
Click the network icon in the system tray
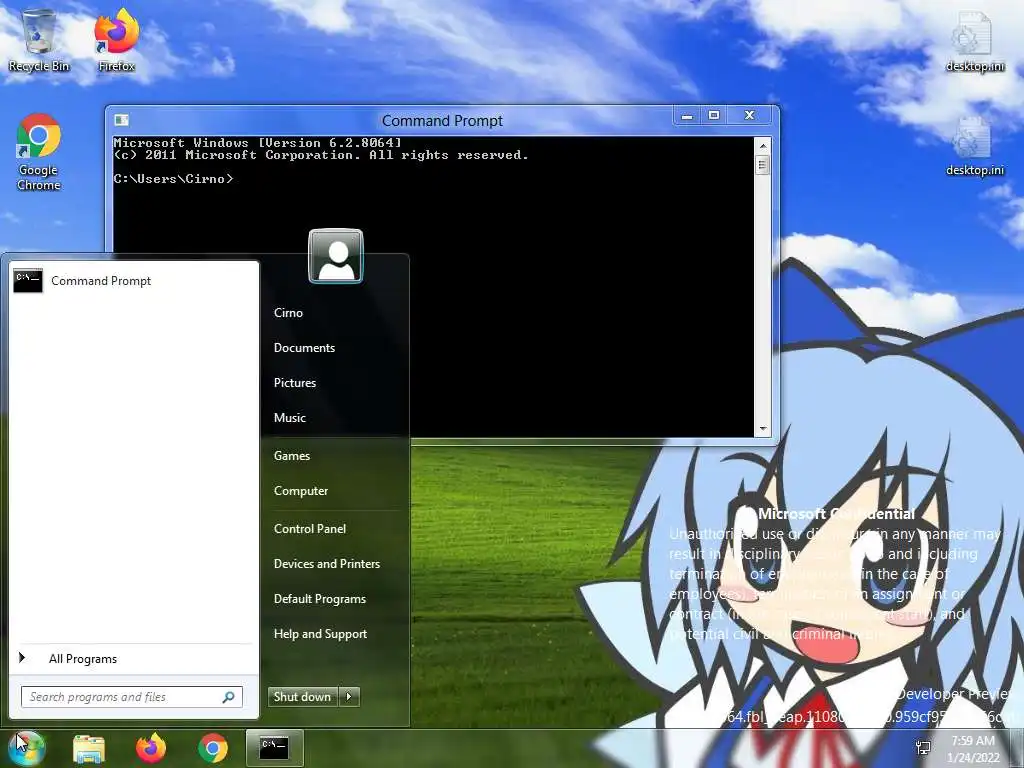(923, 748)
